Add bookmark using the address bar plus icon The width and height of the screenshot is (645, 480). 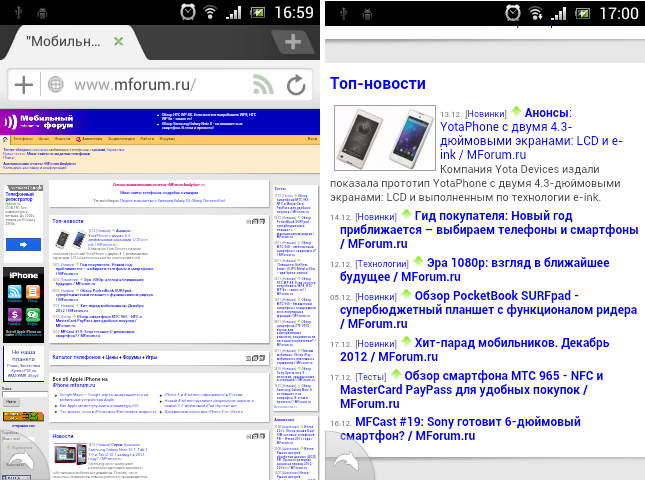click(24, 85)
